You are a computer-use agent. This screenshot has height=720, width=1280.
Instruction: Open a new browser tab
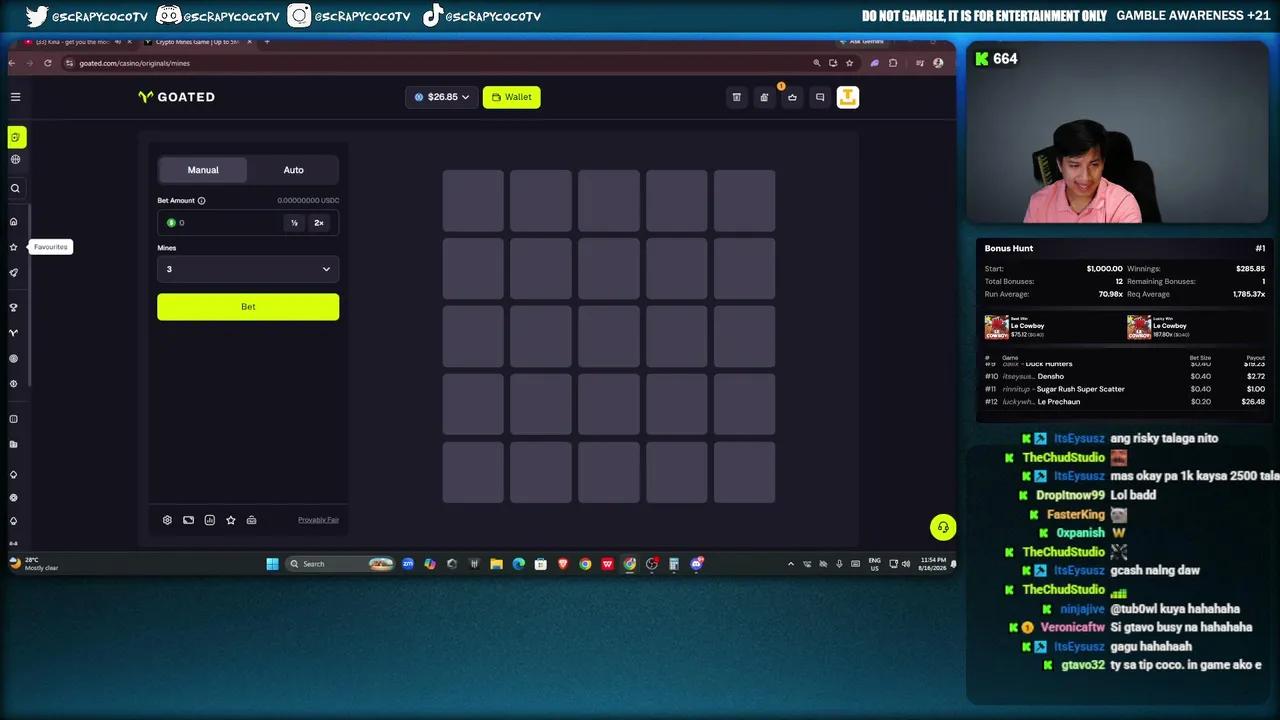[267, 42]
